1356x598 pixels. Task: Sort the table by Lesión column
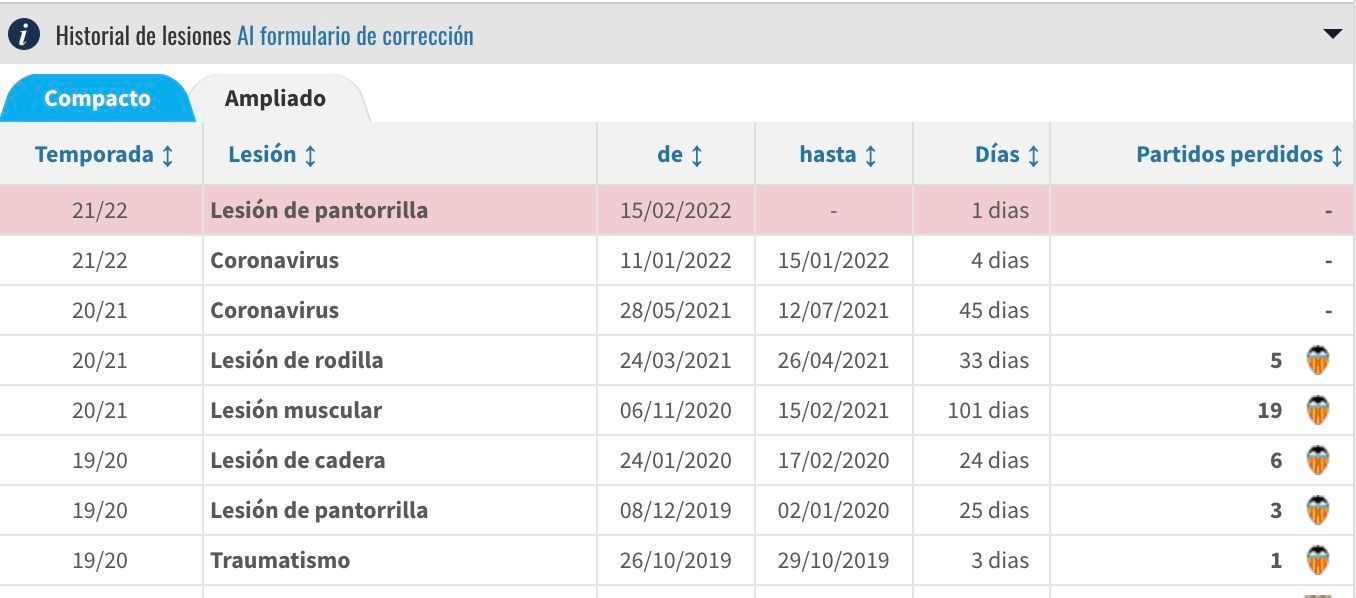click(272, 154)
